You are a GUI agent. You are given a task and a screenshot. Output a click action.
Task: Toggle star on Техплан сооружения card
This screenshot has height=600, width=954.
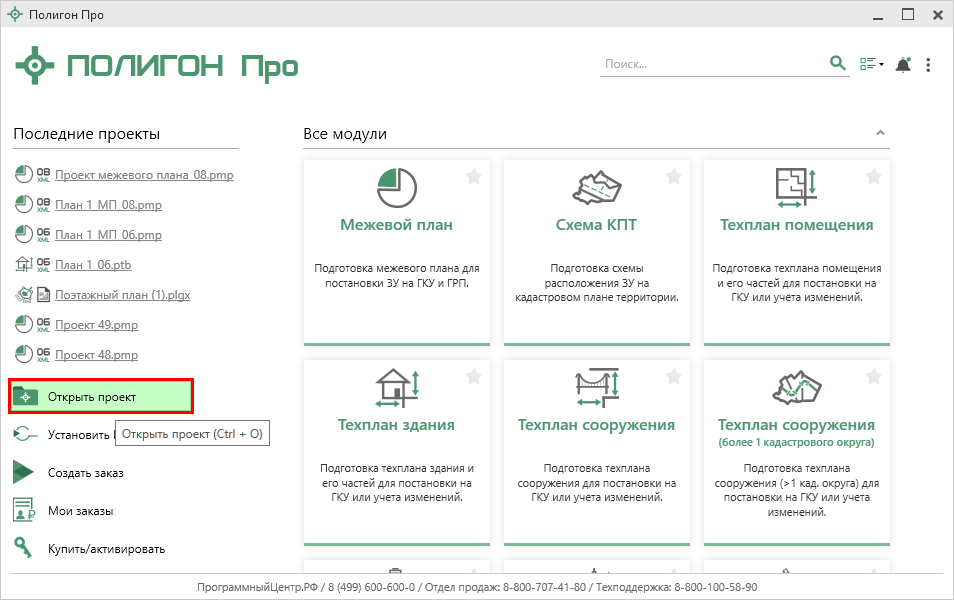pyautogui.click(x=674, y=377)
